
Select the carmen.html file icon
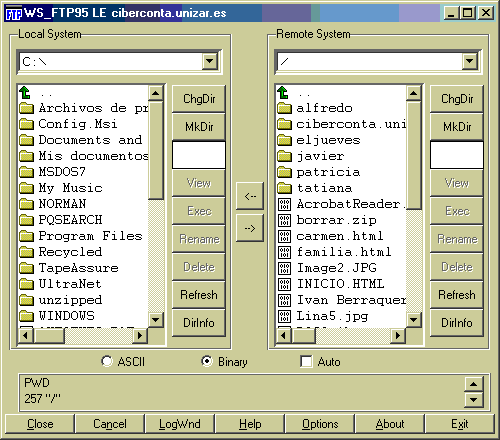tap(284, 236)
